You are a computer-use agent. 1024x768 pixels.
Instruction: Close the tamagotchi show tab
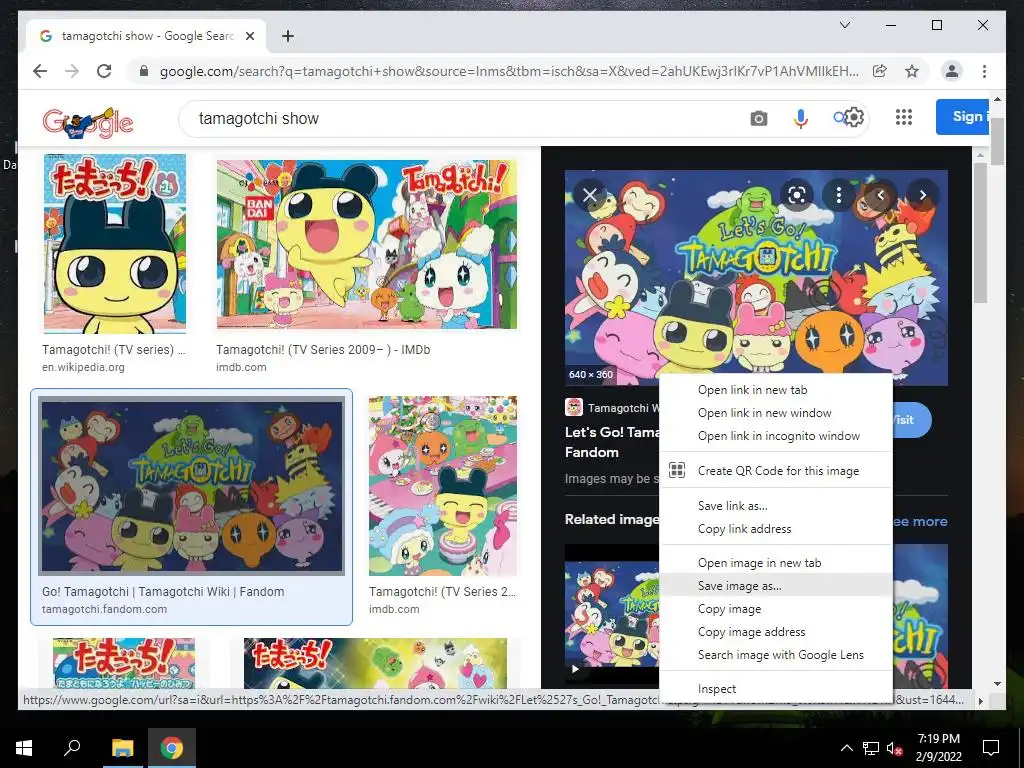(x=249, y=36)
